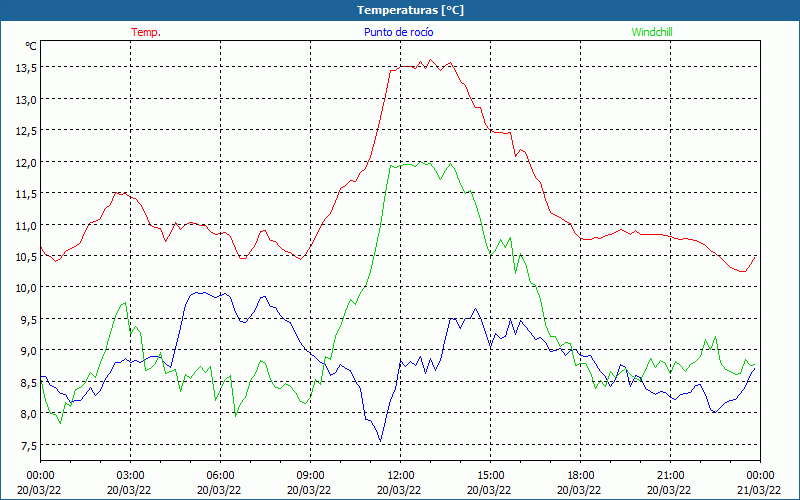Click the 09:00 time axis label
Image resolution: width=800 pixels, height=500 pixels.
310,476
